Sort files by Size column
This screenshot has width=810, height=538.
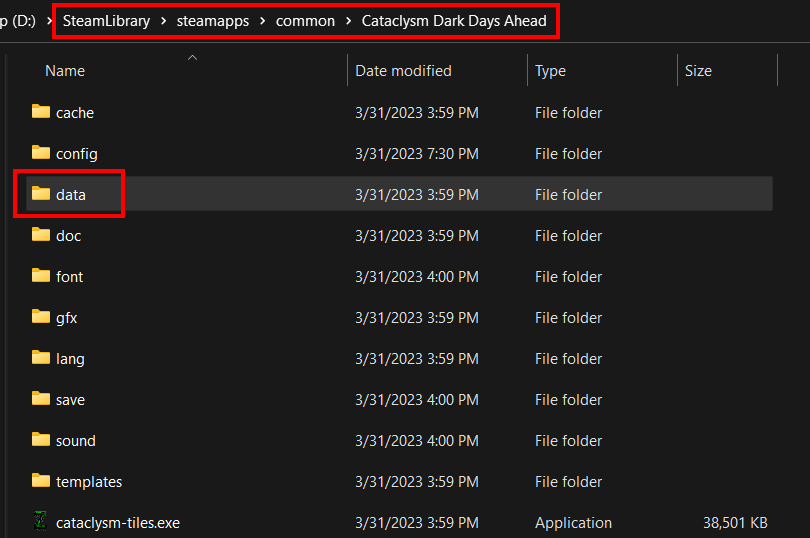(x=698, y=71)
